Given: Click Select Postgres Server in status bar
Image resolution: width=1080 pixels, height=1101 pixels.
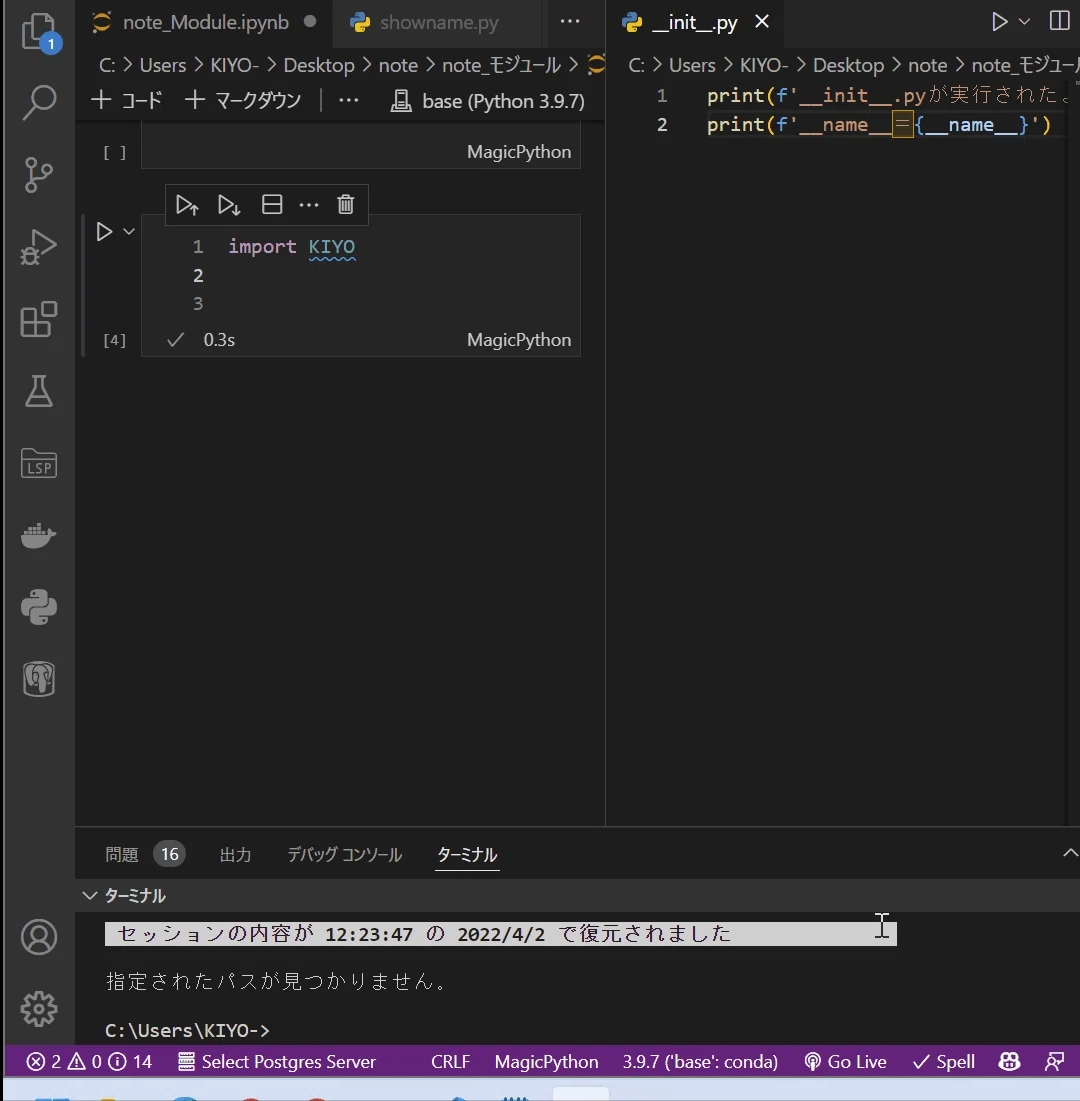Looking at the screenshot, I should coord(277,1062).
